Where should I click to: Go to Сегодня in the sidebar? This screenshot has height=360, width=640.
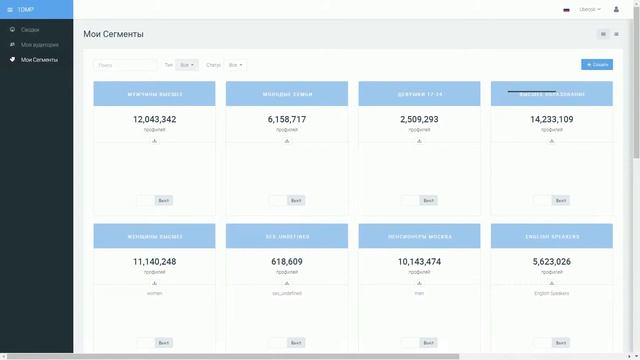pos(30,30)
